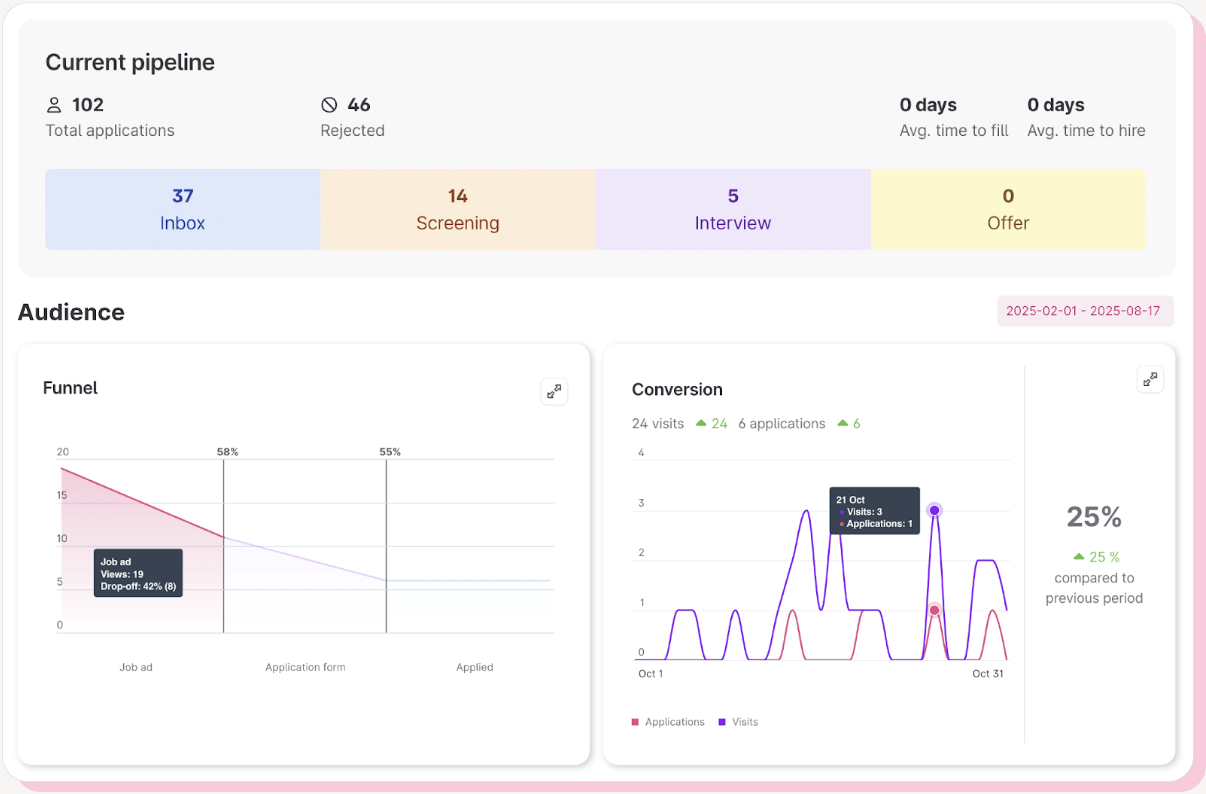Expand the Conversion chart to fullscreen
The height and width of the screenshot is (794, 1206).
coord(1150,379)
